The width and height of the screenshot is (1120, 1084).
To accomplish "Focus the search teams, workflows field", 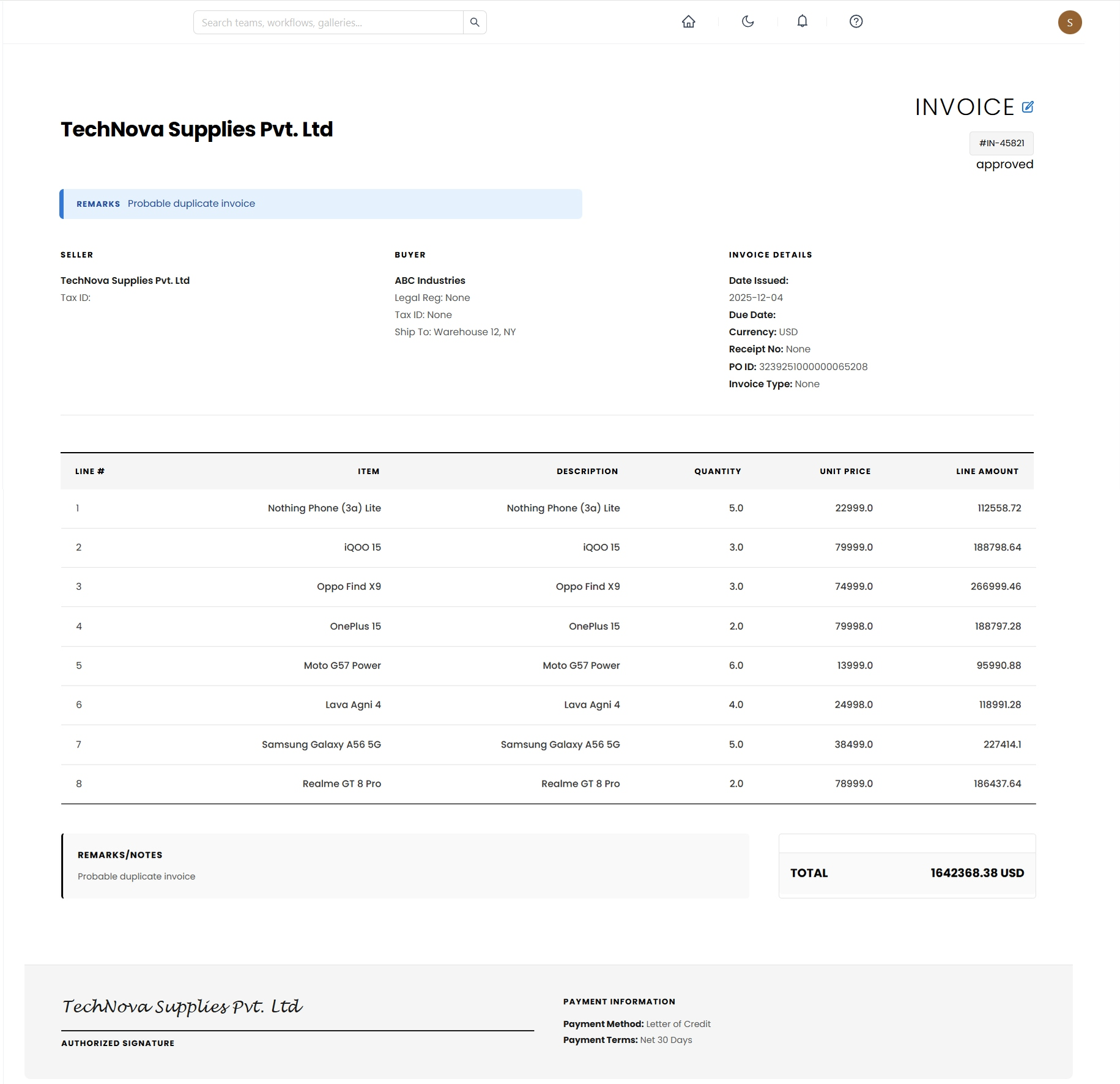I will pyautogui.click(x=328, y=23).
